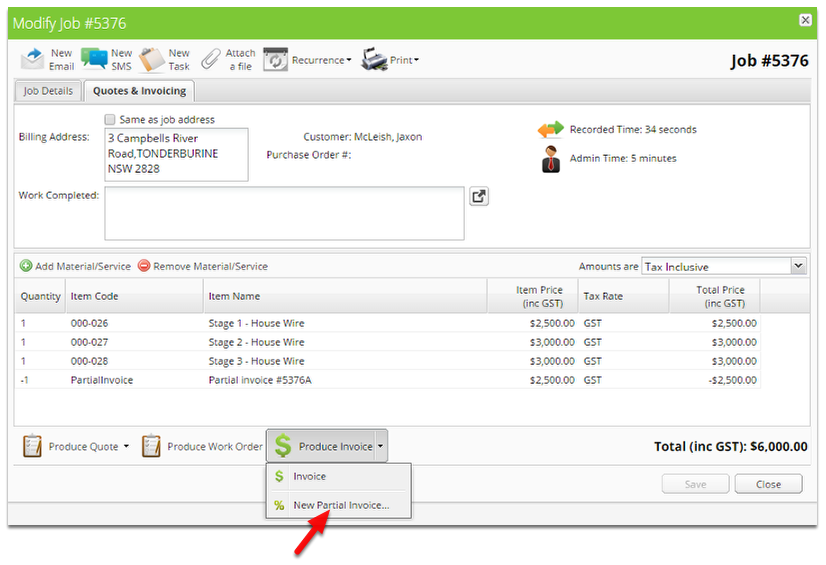
Task: Click into the Billing Address text box
Action: click(x=176, y=154)
